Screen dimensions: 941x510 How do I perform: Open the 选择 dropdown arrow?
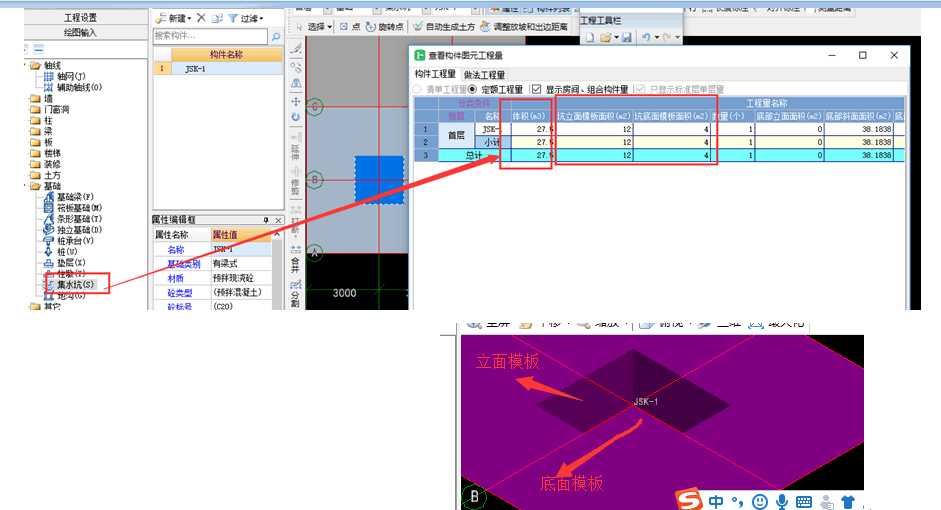coord(330,27)
